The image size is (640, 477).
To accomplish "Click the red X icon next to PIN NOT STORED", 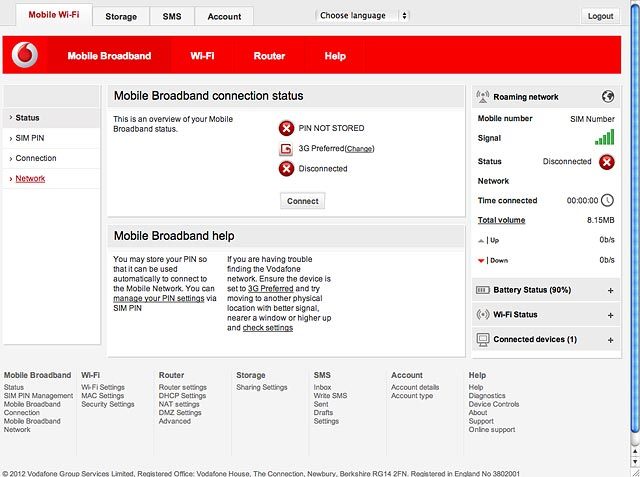I will click(x=287, y=129).
